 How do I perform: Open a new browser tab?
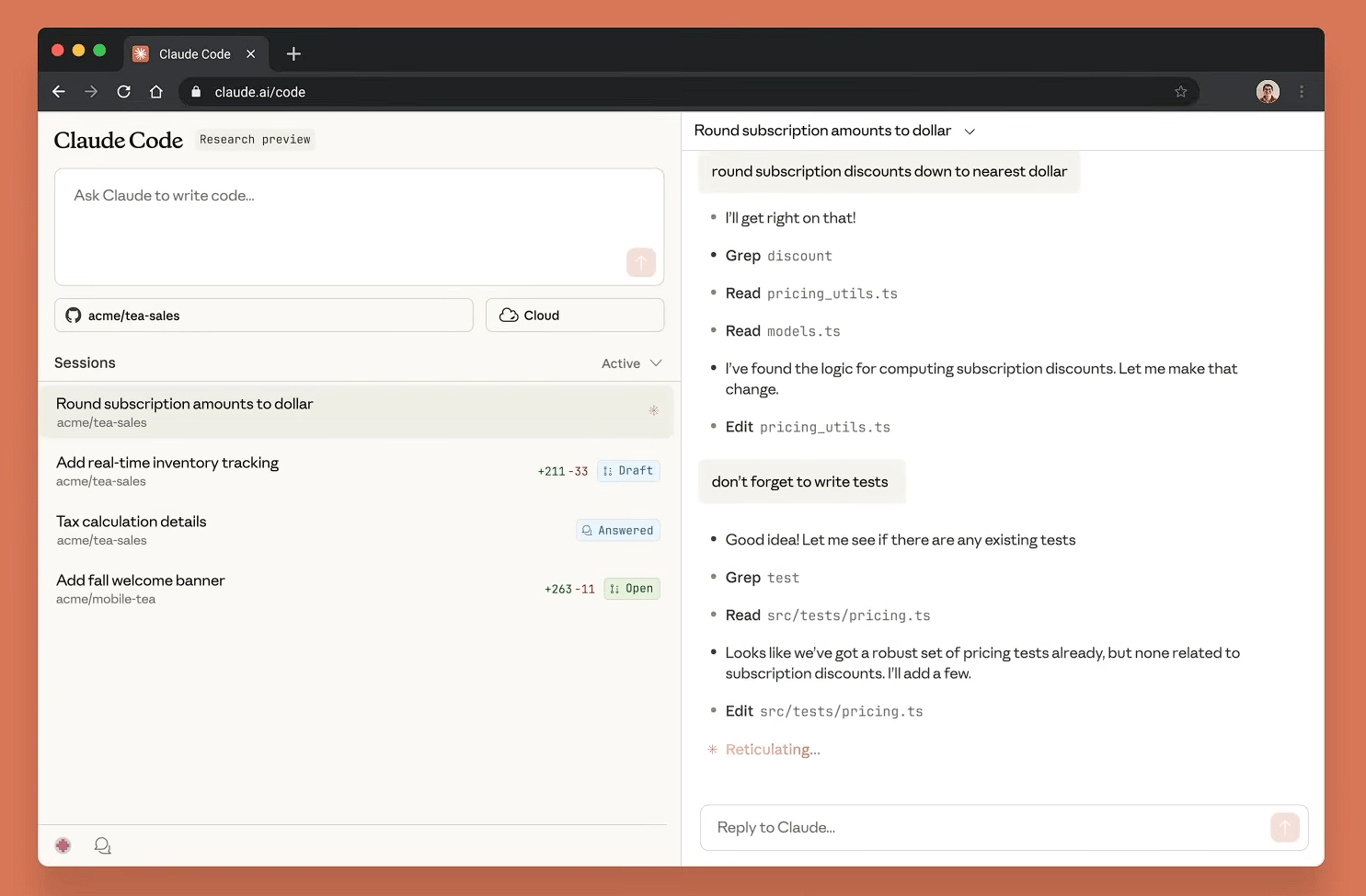pos(293,54)
